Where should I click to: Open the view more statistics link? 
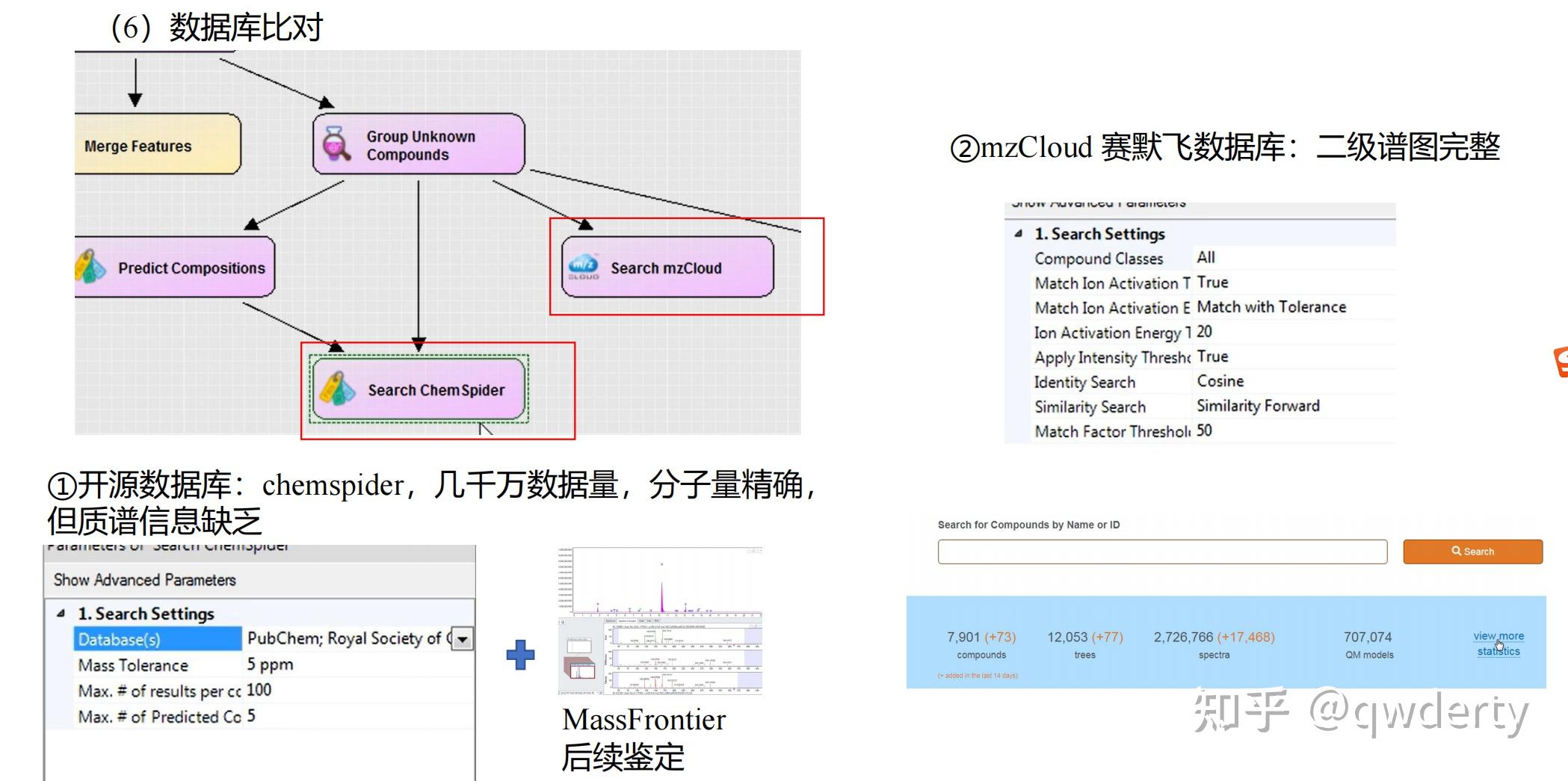1497,643
